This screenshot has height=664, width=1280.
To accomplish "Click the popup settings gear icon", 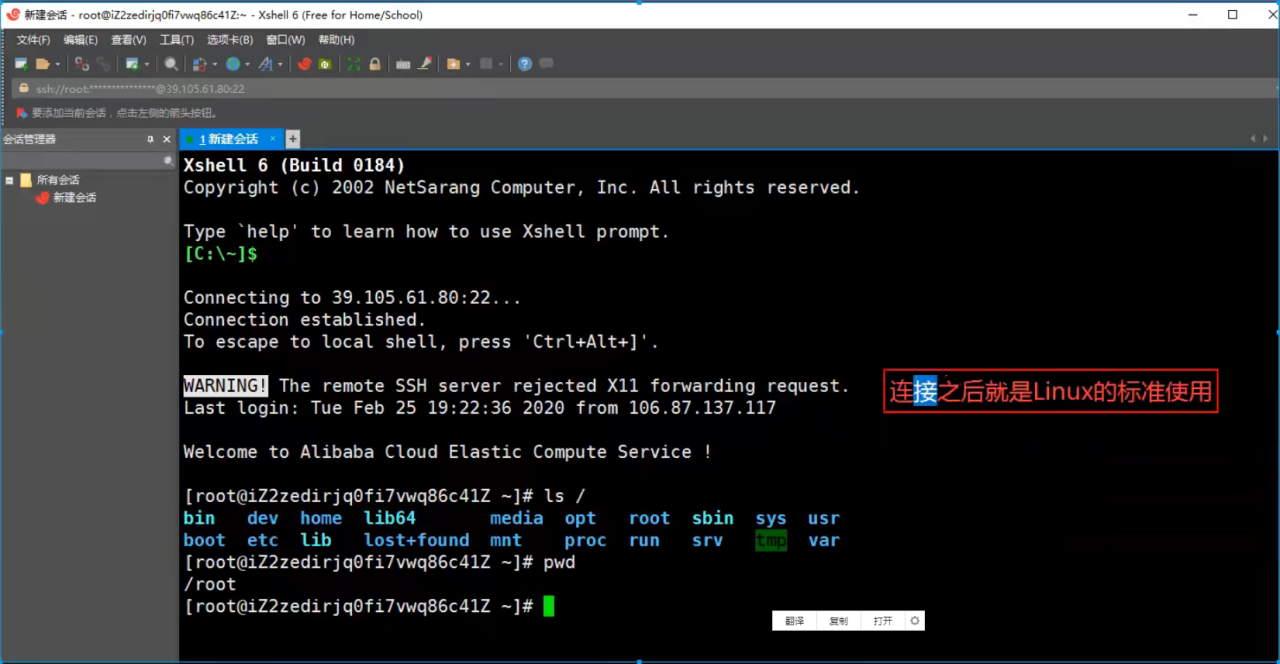I will pyautogui.click(x=914, y=621).
